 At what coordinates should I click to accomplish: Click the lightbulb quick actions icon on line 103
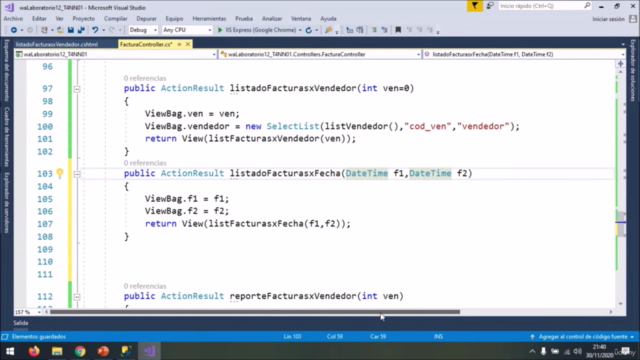point(60,173)
